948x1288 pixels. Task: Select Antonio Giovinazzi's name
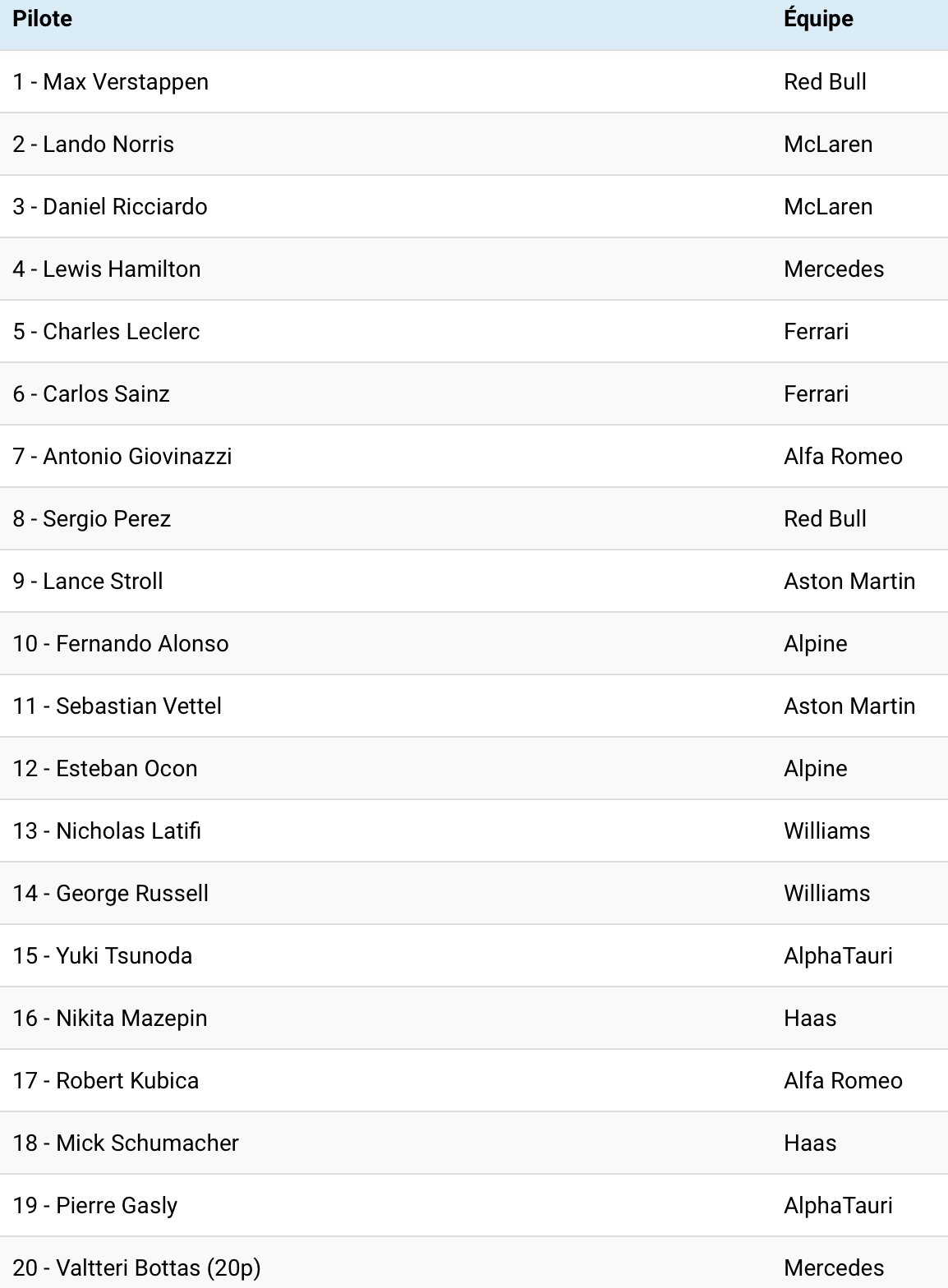(122, 457)
